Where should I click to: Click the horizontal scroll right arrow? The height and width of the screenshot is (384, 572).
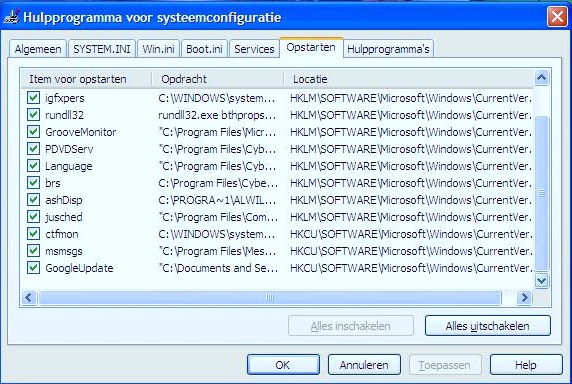[524, 298]
